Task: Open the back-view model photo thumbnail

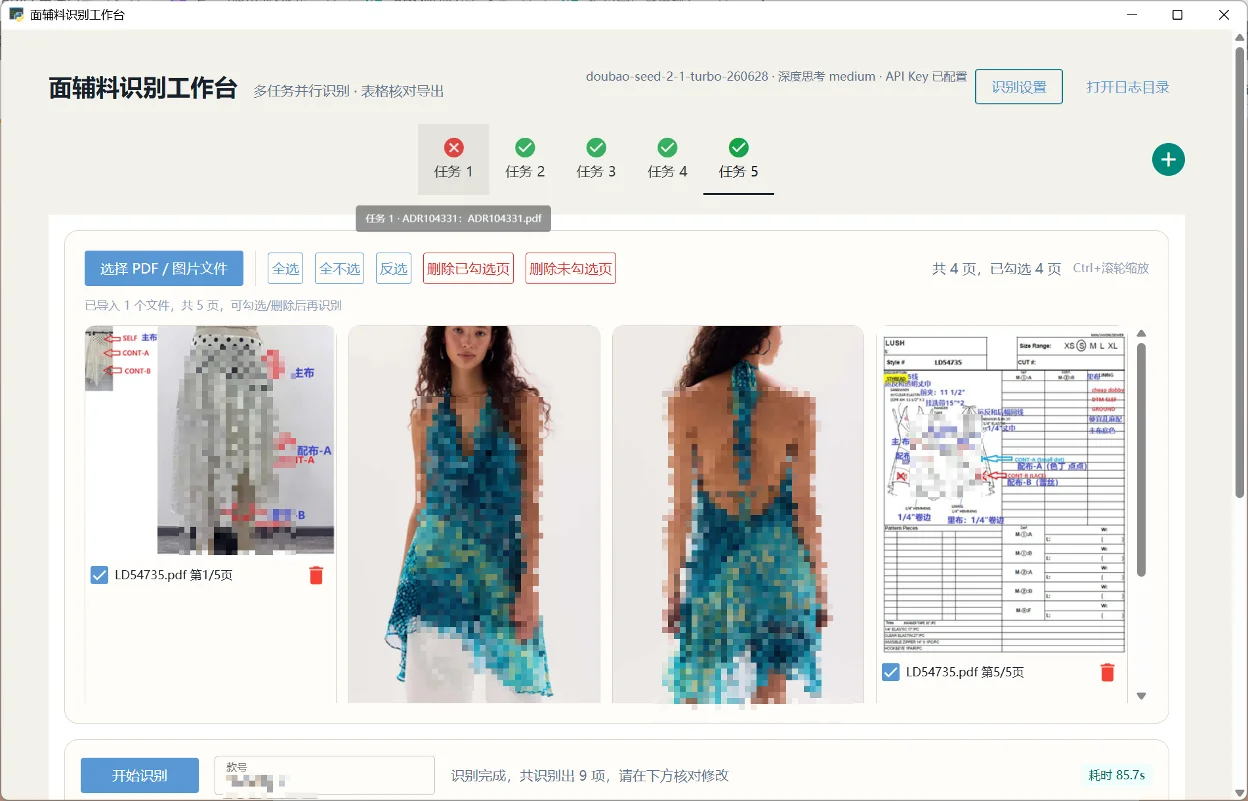Action: click(x=738, y=514)
